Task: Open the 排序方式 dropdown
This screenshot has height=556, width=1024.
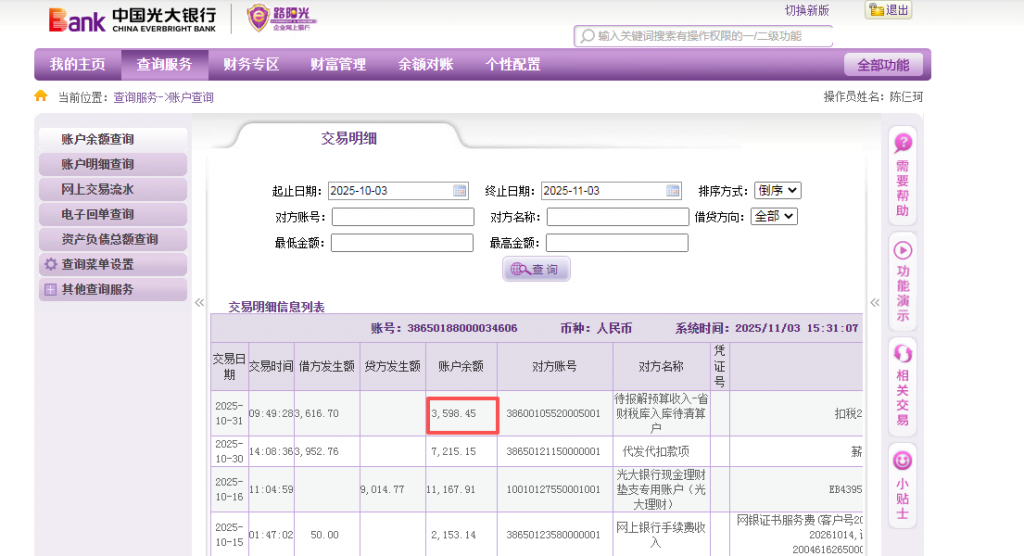Action: 779,191
